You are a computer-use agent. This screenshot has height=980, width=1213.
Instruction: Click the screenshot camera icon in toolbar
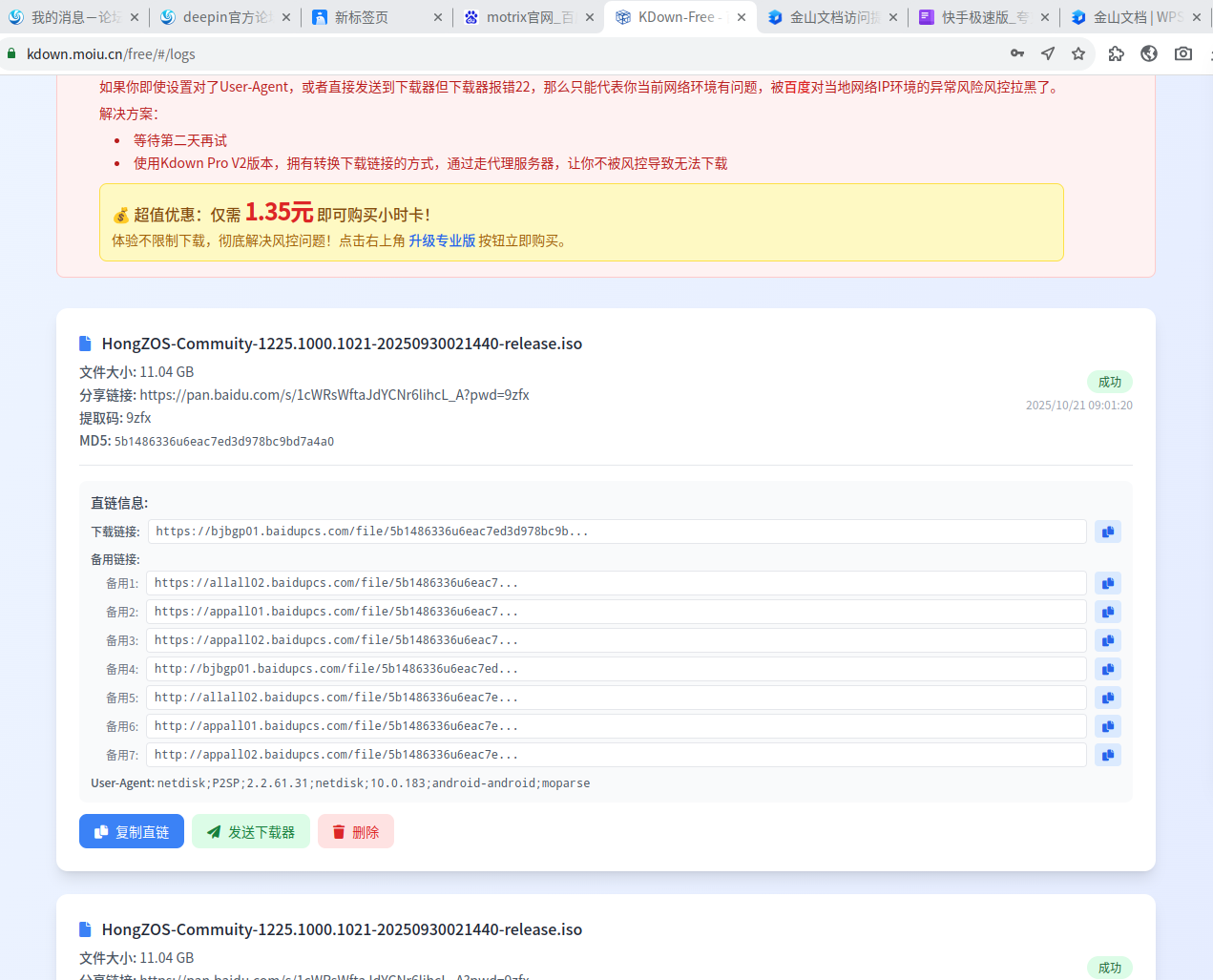click(x=1183, y=53)
